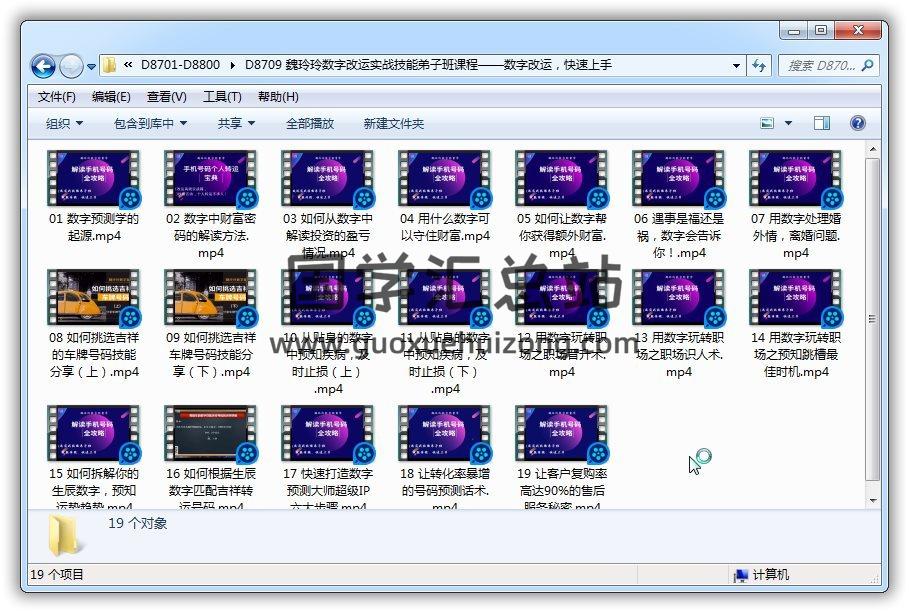Open the 查看(V) menu
This screenshot has width=909, height=613.
coord(167,97)
